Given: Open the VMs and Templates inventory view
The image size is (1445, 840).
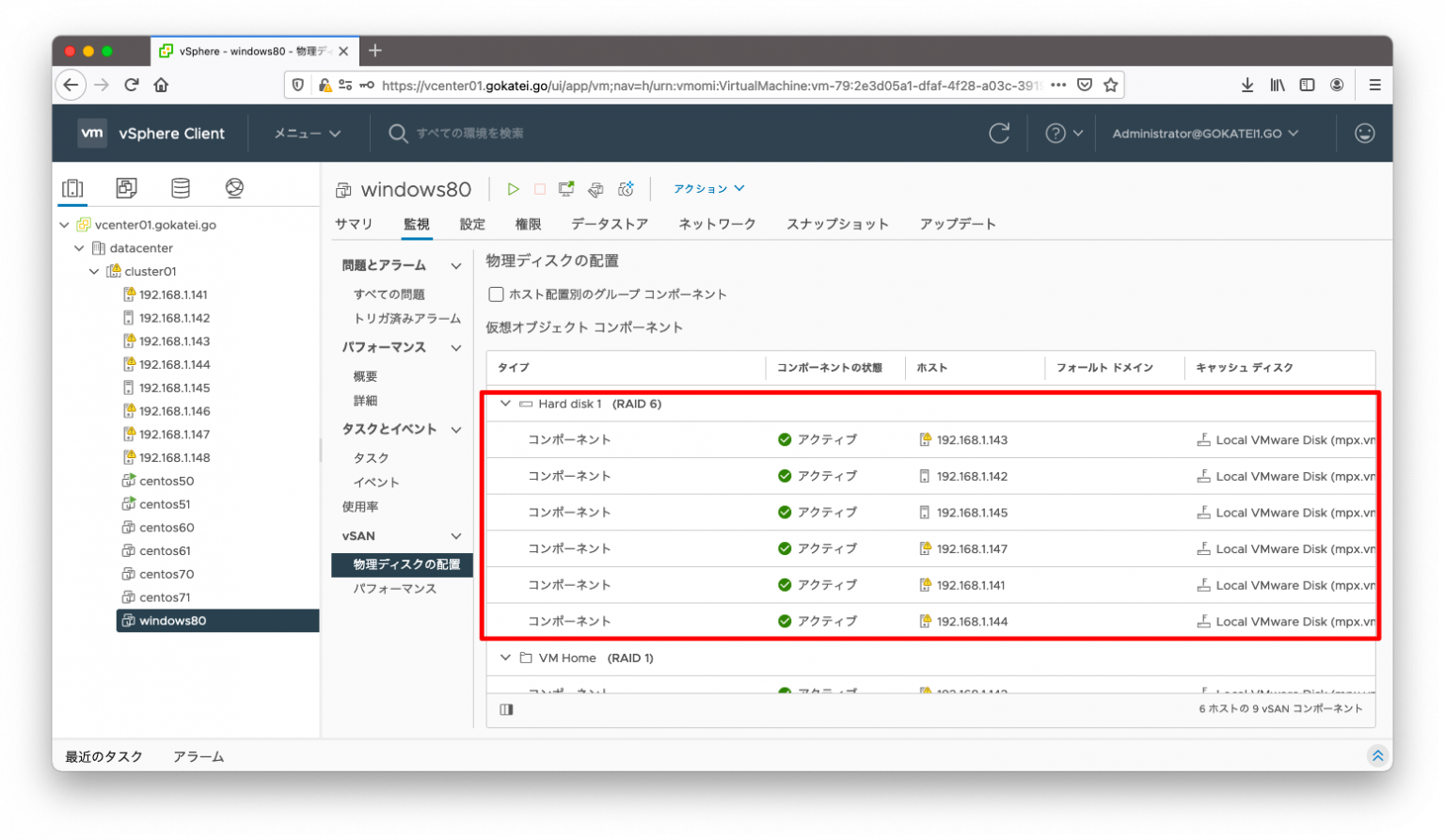Looking at the screenshot, I should point(126,187).
